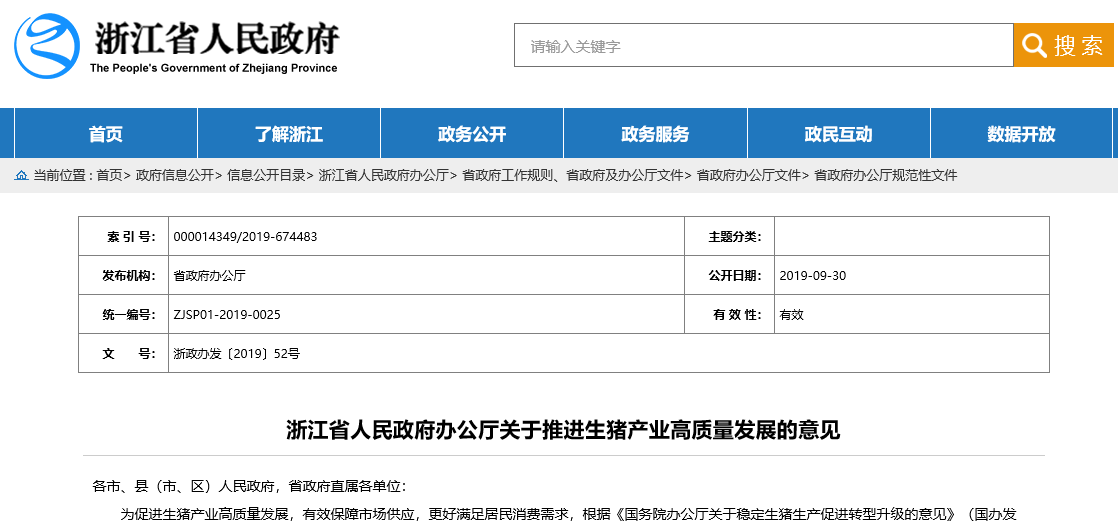Open the 信息公开目录 breadcrumb link
Viewport: 1118px width, 527px height.
pos(266,175)
